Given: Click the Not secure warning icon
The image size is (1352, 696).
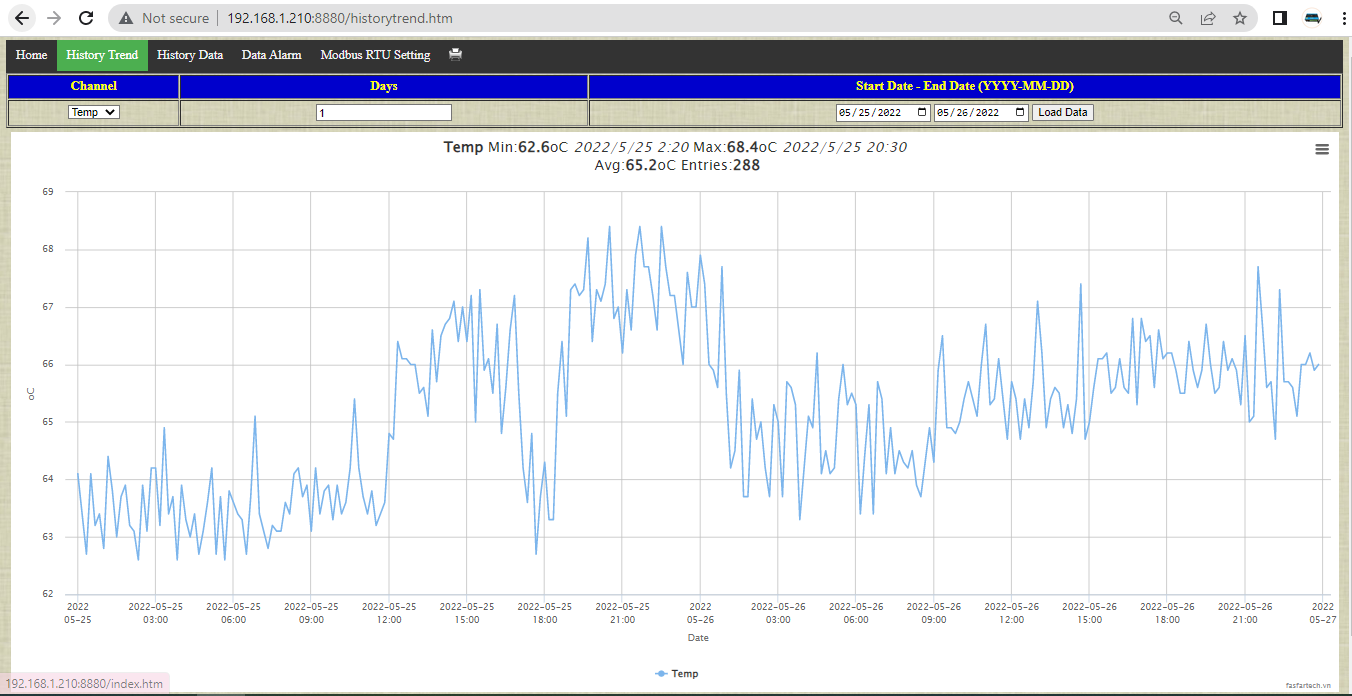Looking at the screenshot, I should tap(125, 18).
